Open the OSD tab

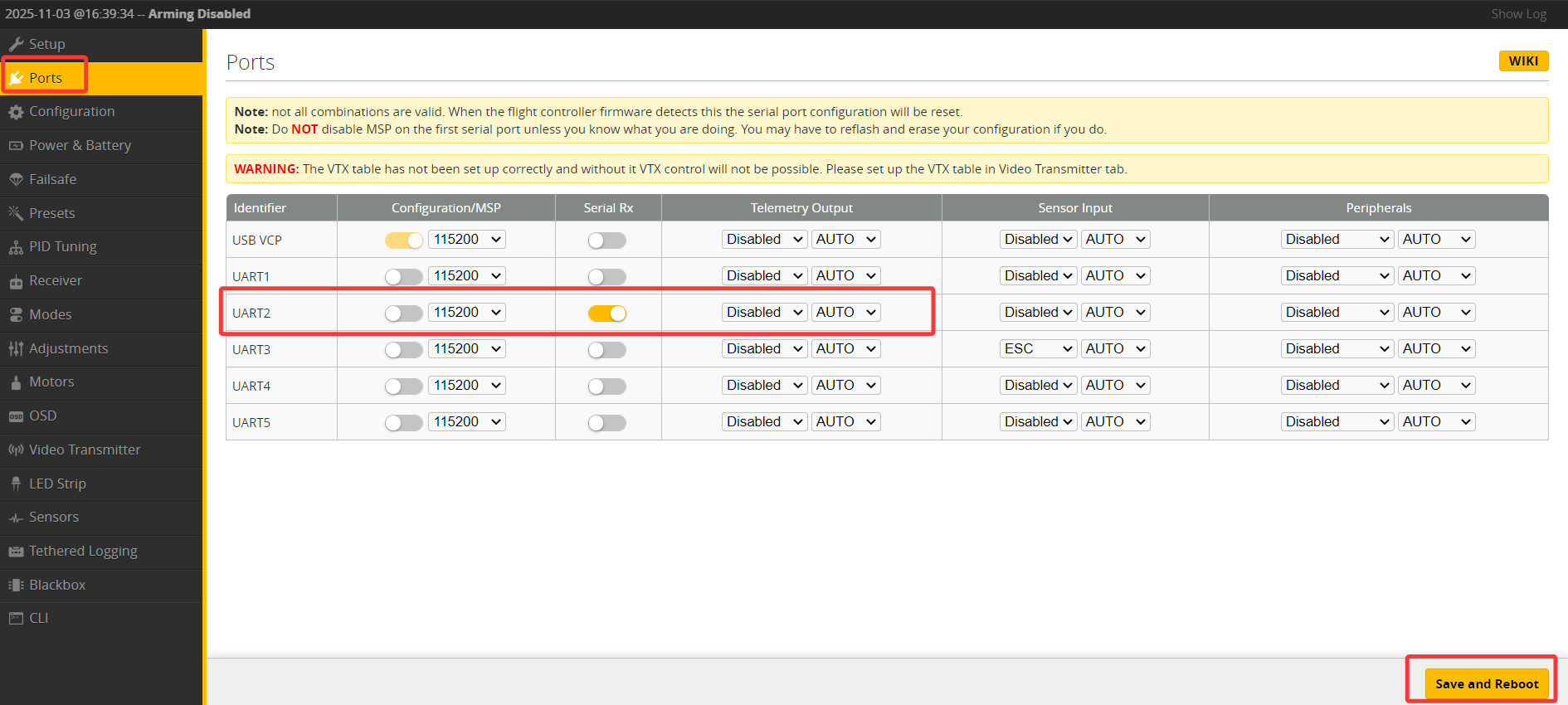click(43, 416)
